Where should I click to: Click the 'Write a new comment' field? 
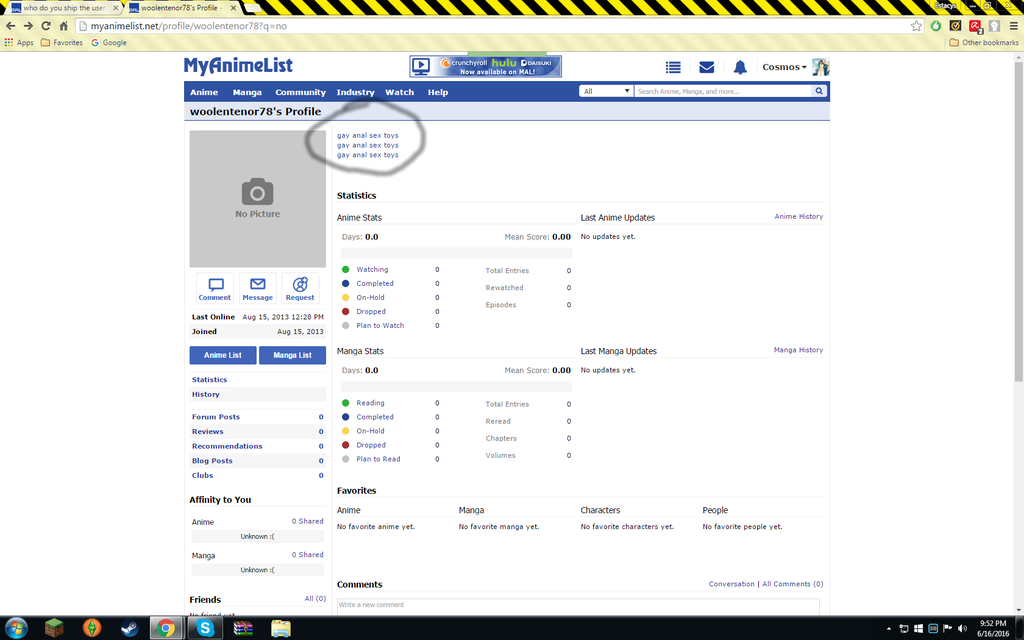click(x=577, y=605)
